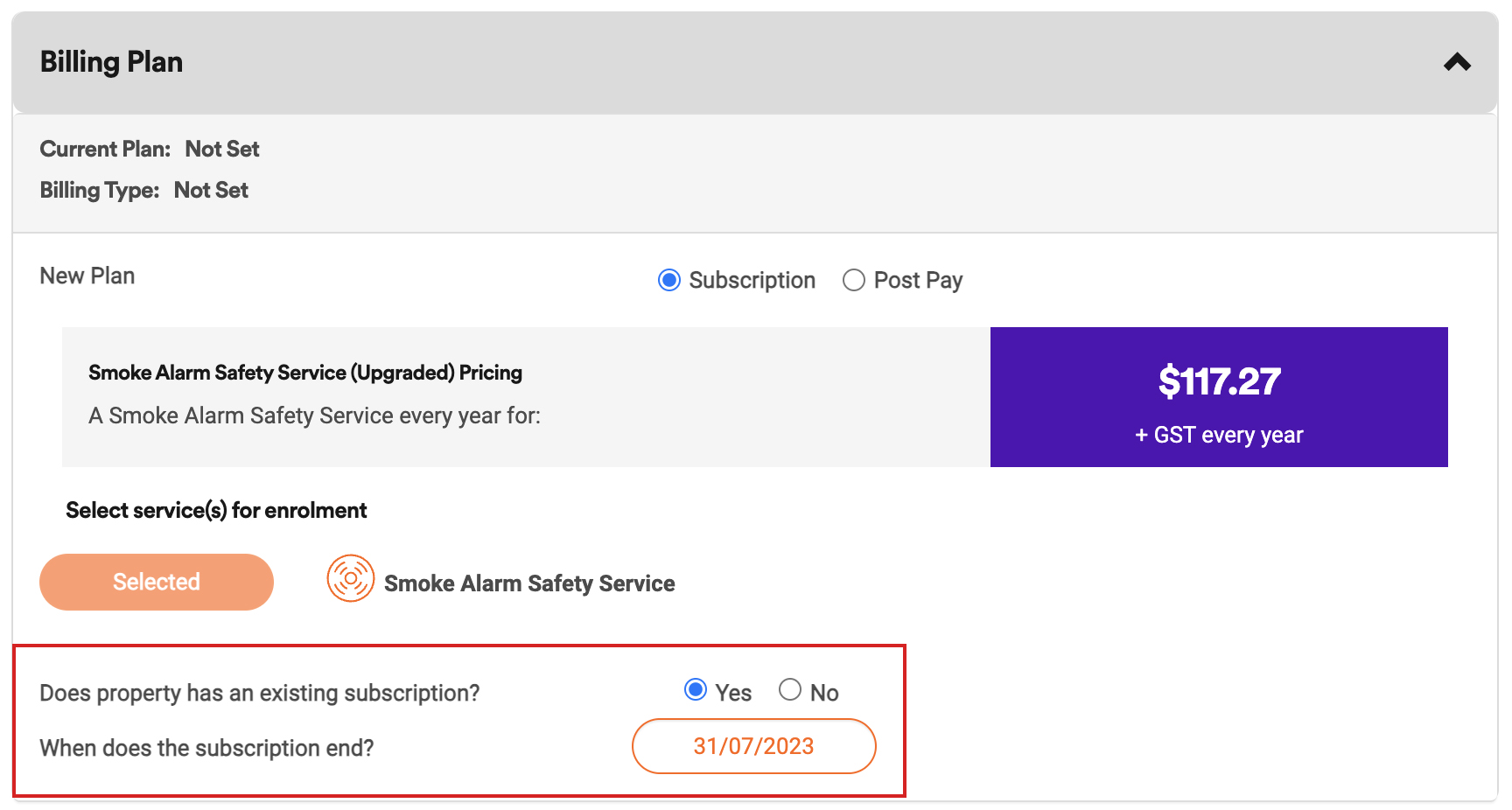
Task: Select Yes for existing subscription
Action: pos(696,690)
